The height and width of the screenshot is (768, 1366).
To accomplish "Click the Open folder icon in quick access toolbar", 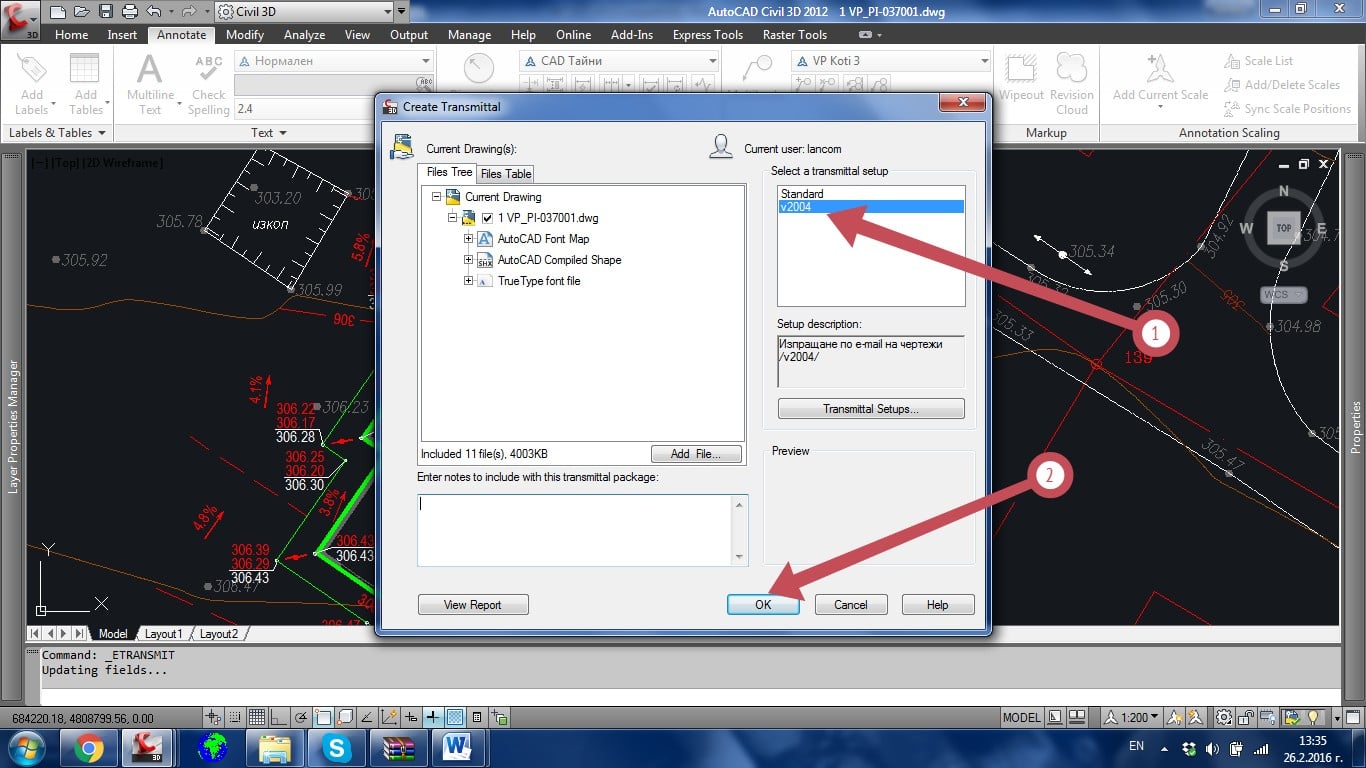I will point(81,13).
